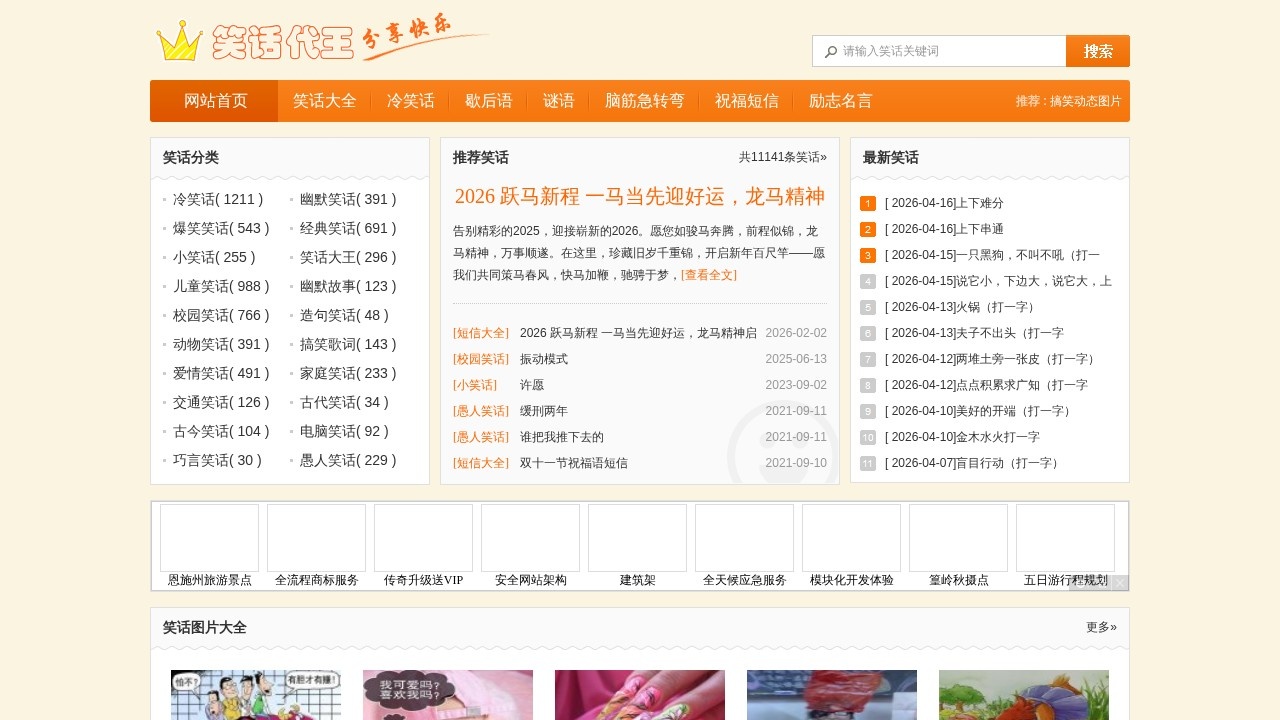Open 更多» in the 笑话图片大全 section

pos(1100,627)
